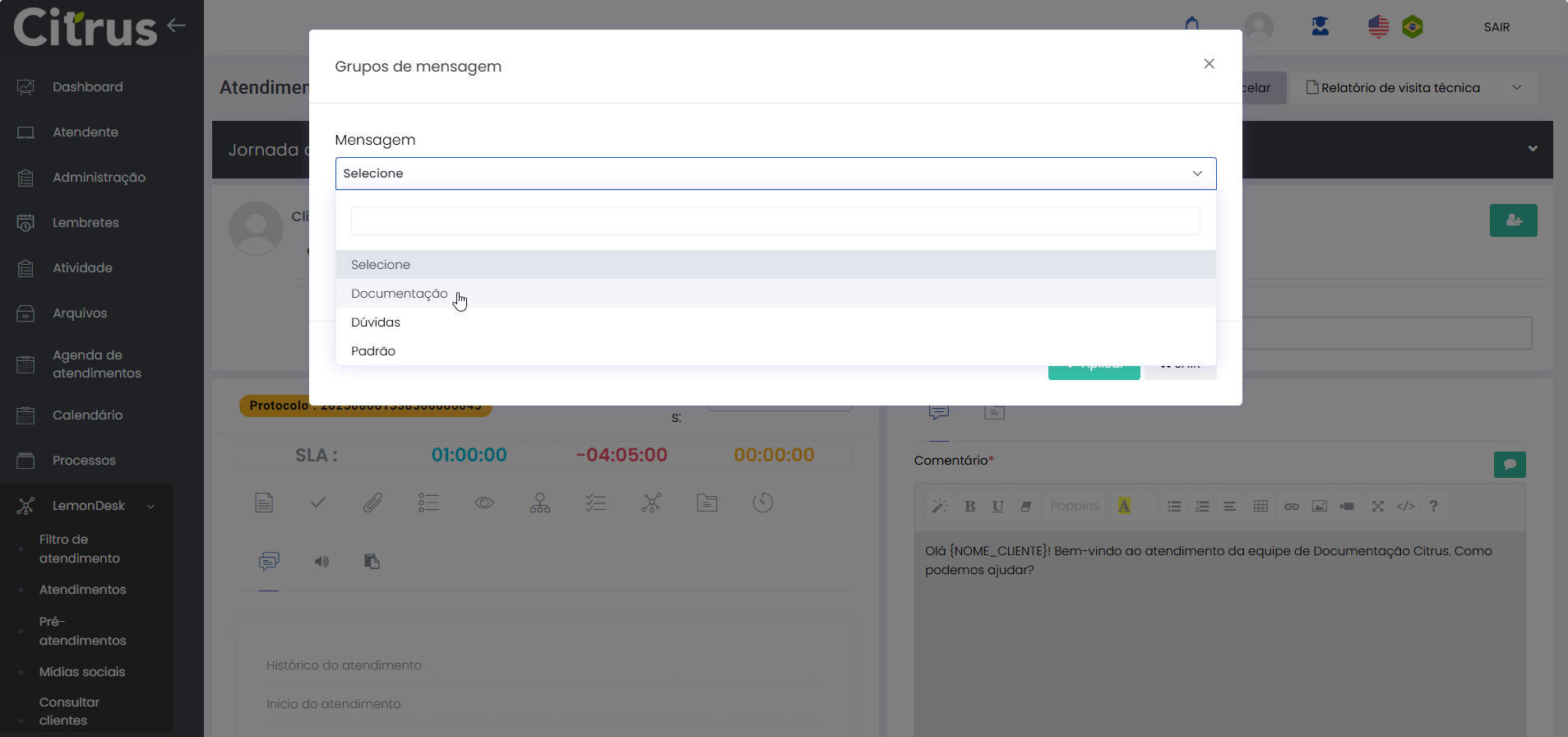Open the Atendimentos submenu link
Screen dimensions: 1568x737
point(82,590)
